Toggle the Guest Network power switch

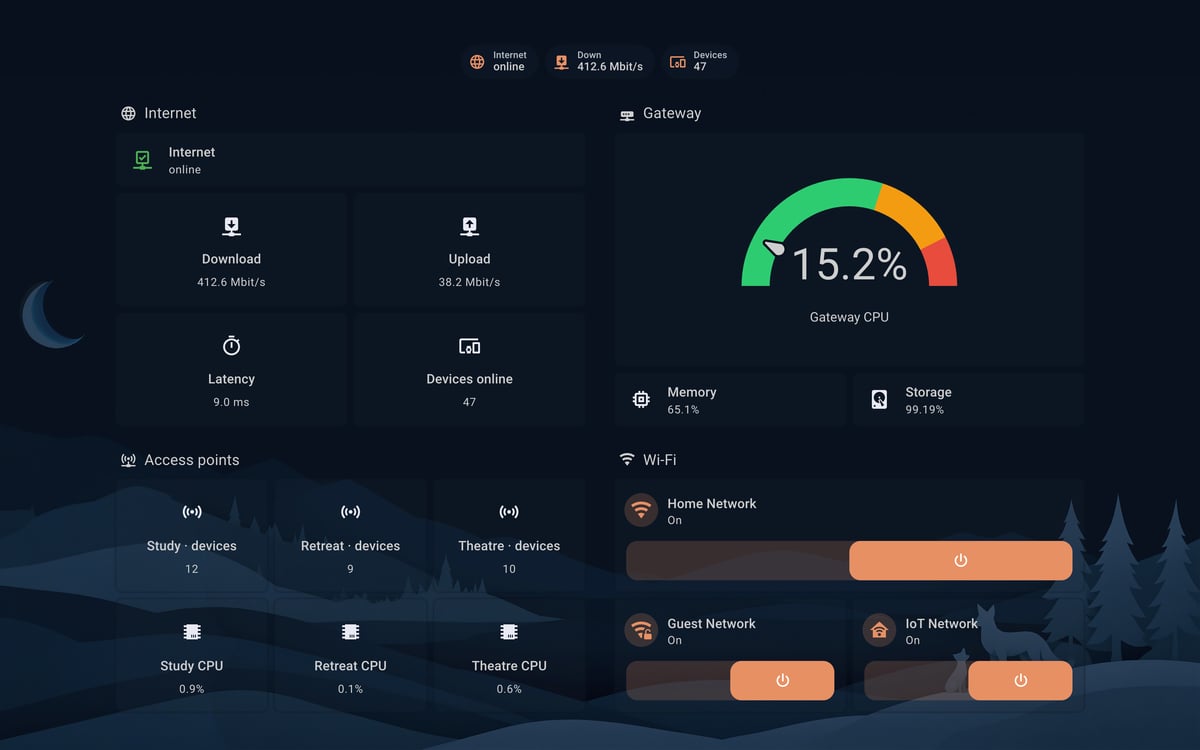[730, 681]
